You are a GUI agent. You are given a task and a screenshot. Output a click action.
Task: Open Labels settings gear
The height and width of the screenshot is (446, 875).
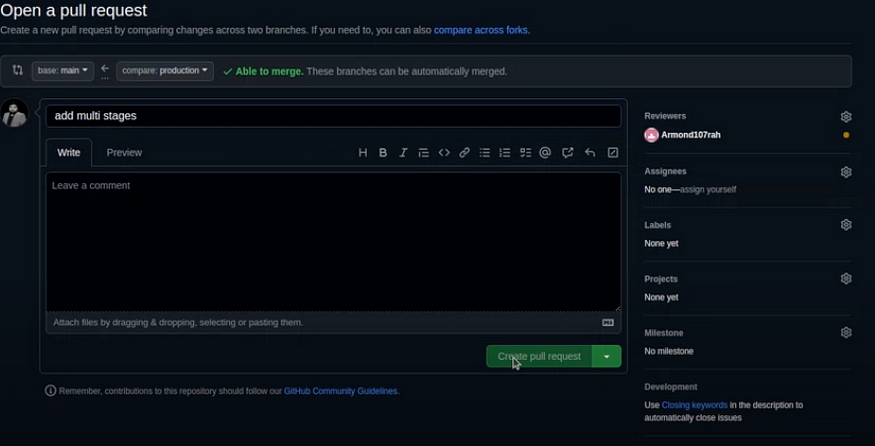click(846, 224)
